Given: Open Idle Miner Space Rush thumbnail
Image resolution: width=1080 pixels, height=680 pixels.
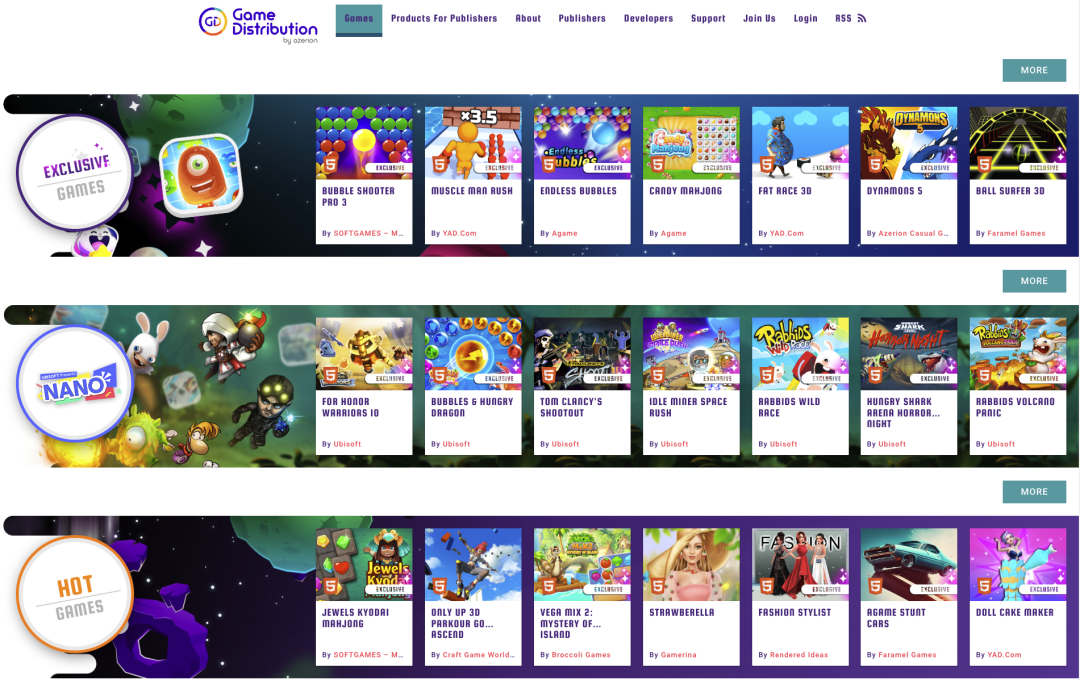Looking at the screenshot, I should [692, 353].
